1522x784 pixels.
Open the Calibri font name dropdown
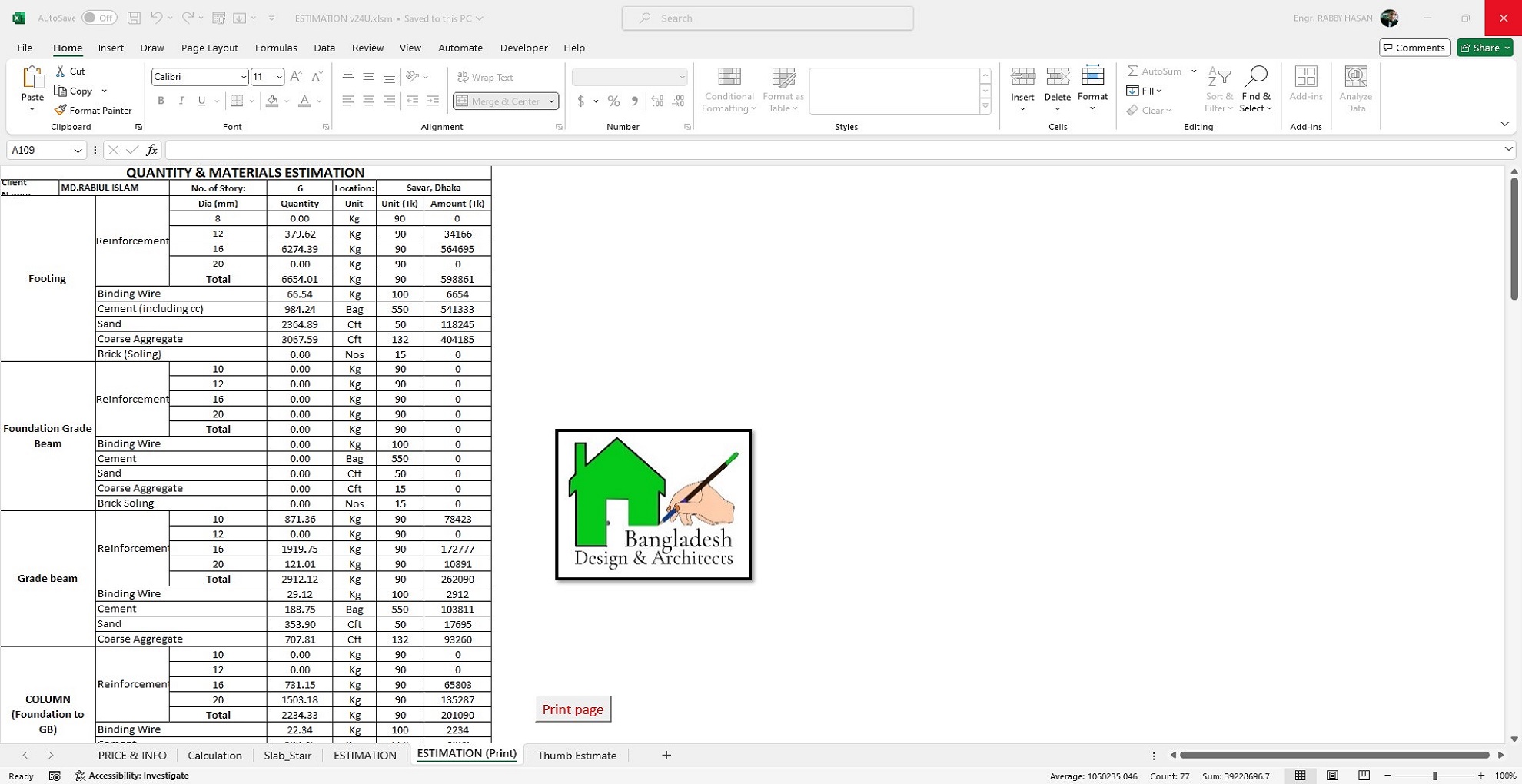pos(243,77)
